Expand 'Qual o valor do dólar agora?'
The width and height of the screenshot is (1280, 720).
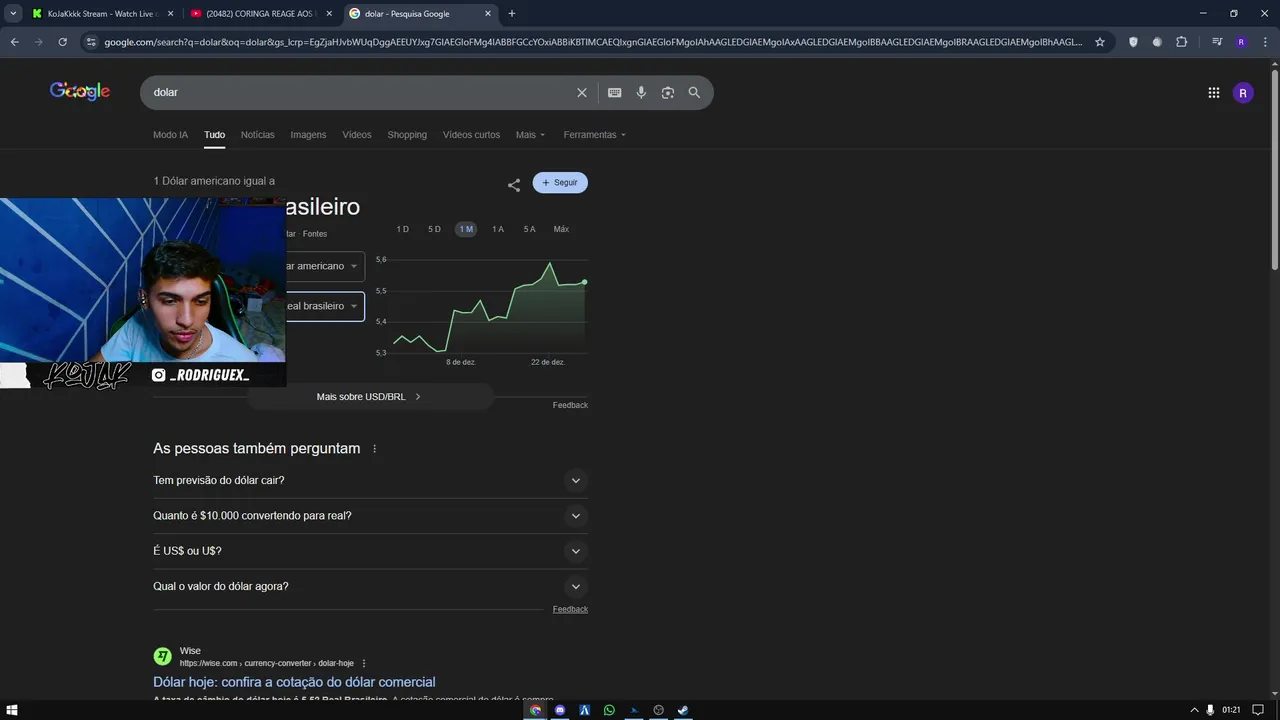click(370, 587)
